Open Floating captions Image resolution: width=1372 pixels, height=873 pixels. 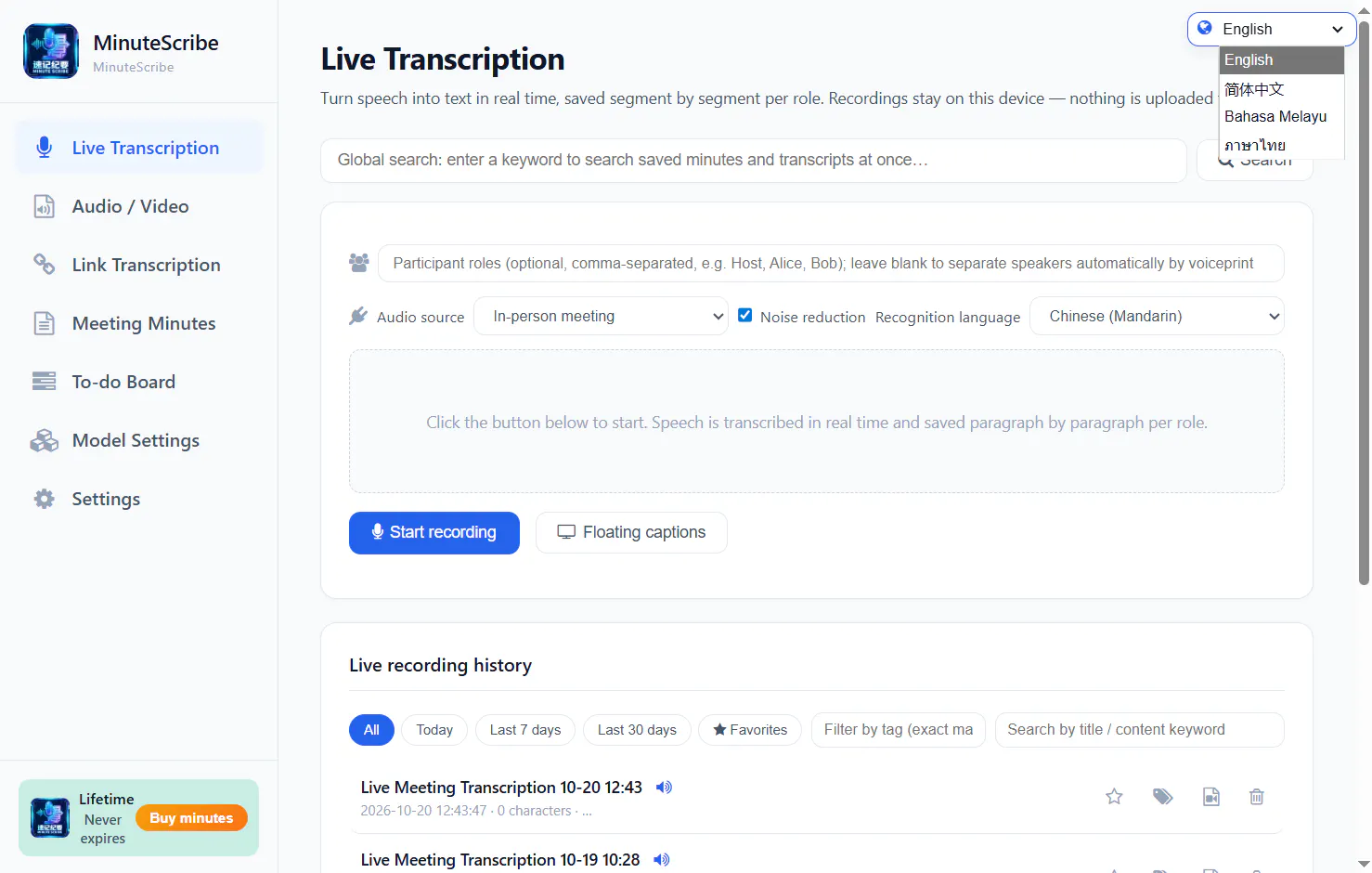click(631, 533)
